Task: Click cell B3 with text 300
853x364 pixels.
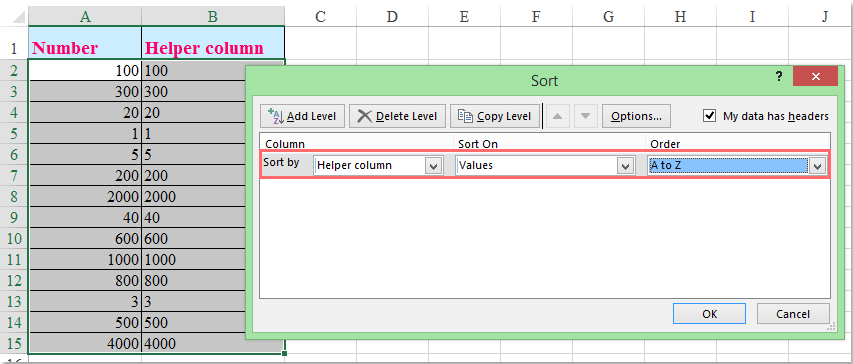Action: point(194,91)
